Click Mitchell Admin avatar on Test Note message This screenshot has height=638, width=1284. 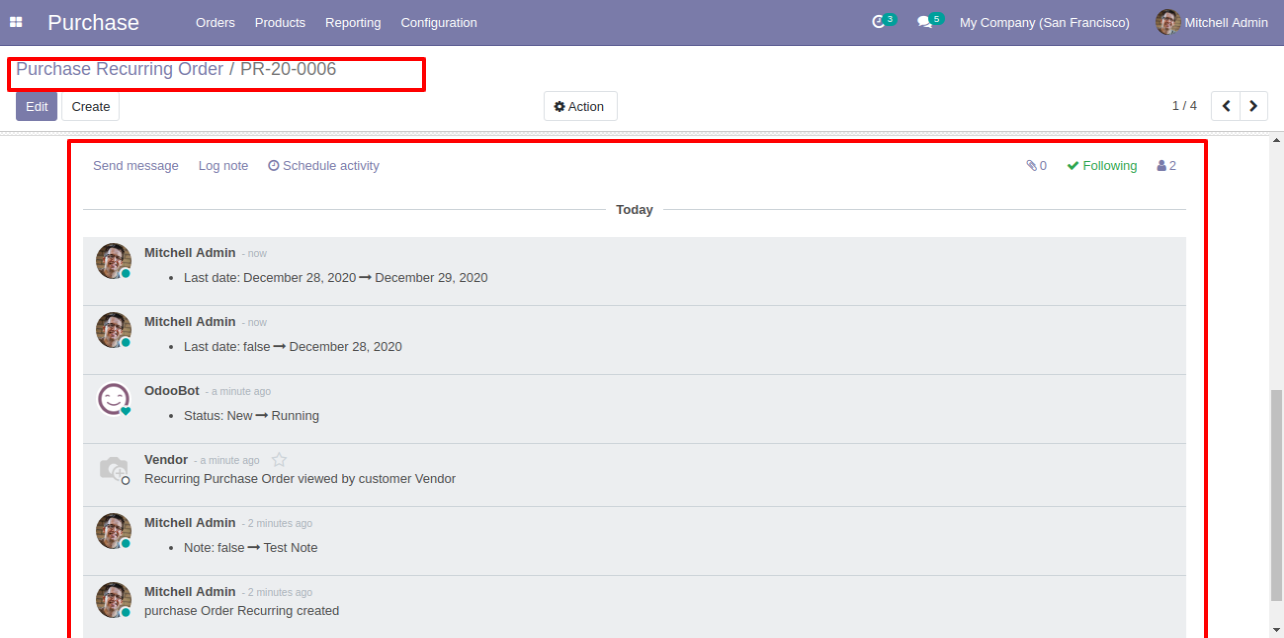(114, 531)
